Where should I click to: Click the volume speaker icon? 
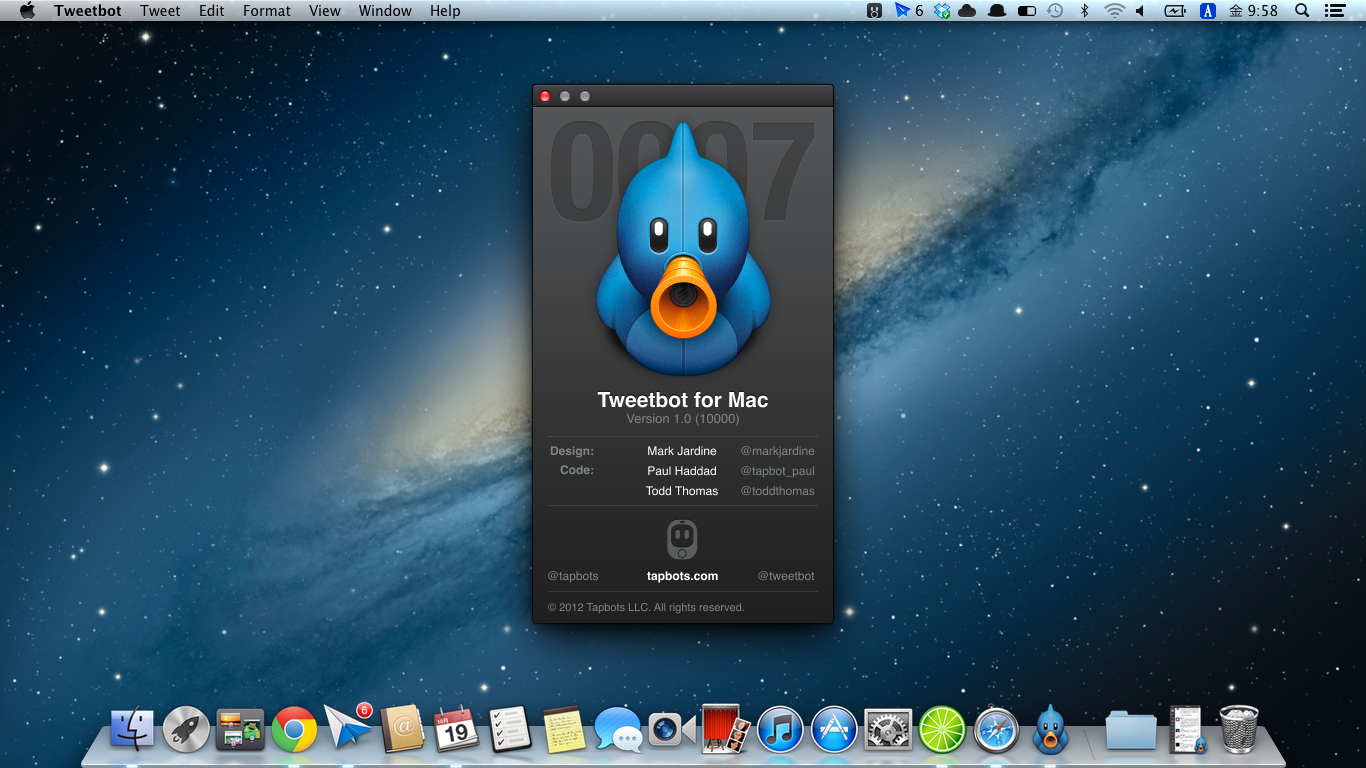tap(1140, 11)
